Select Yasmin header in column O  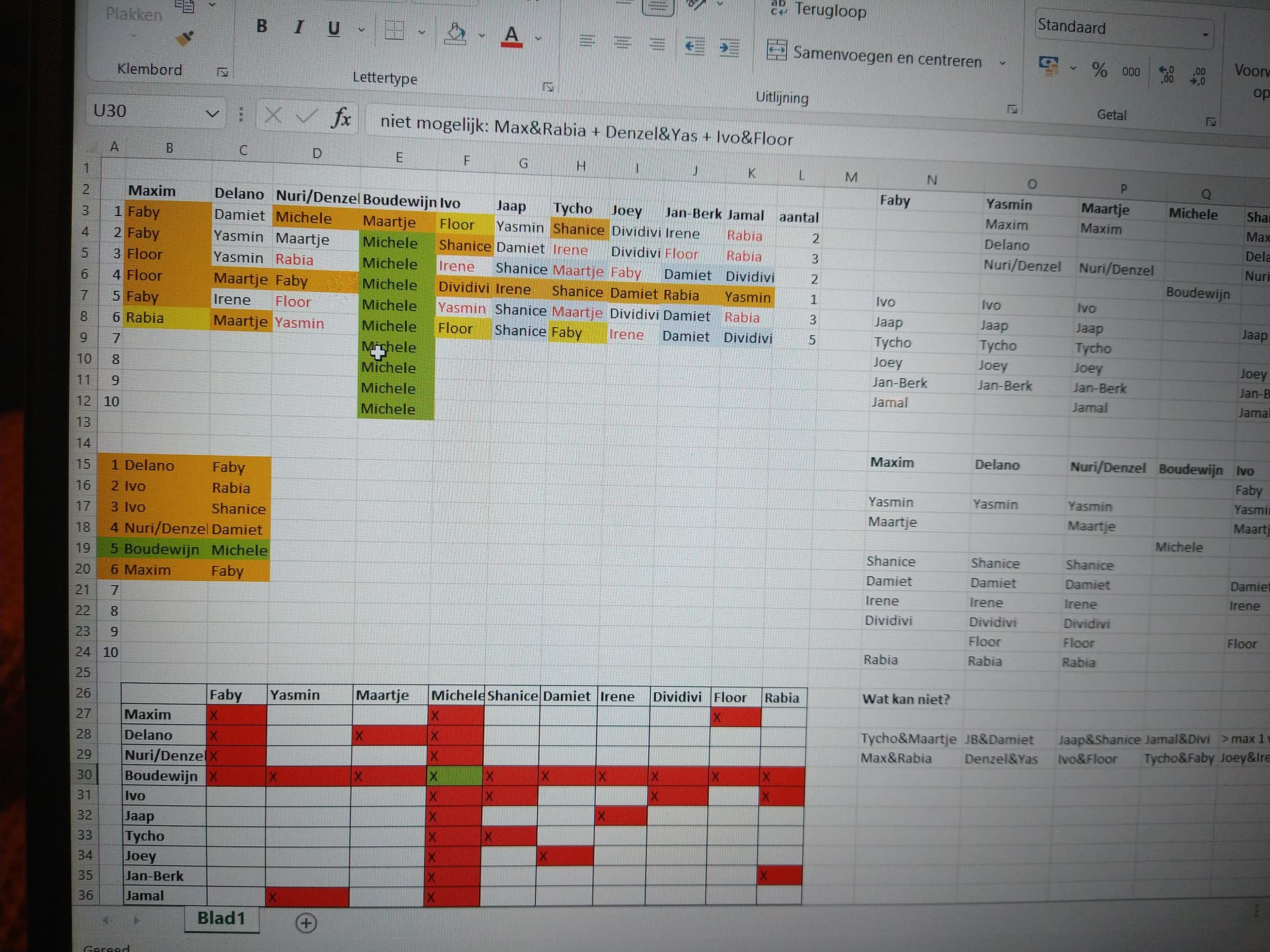click(1009, 204)
